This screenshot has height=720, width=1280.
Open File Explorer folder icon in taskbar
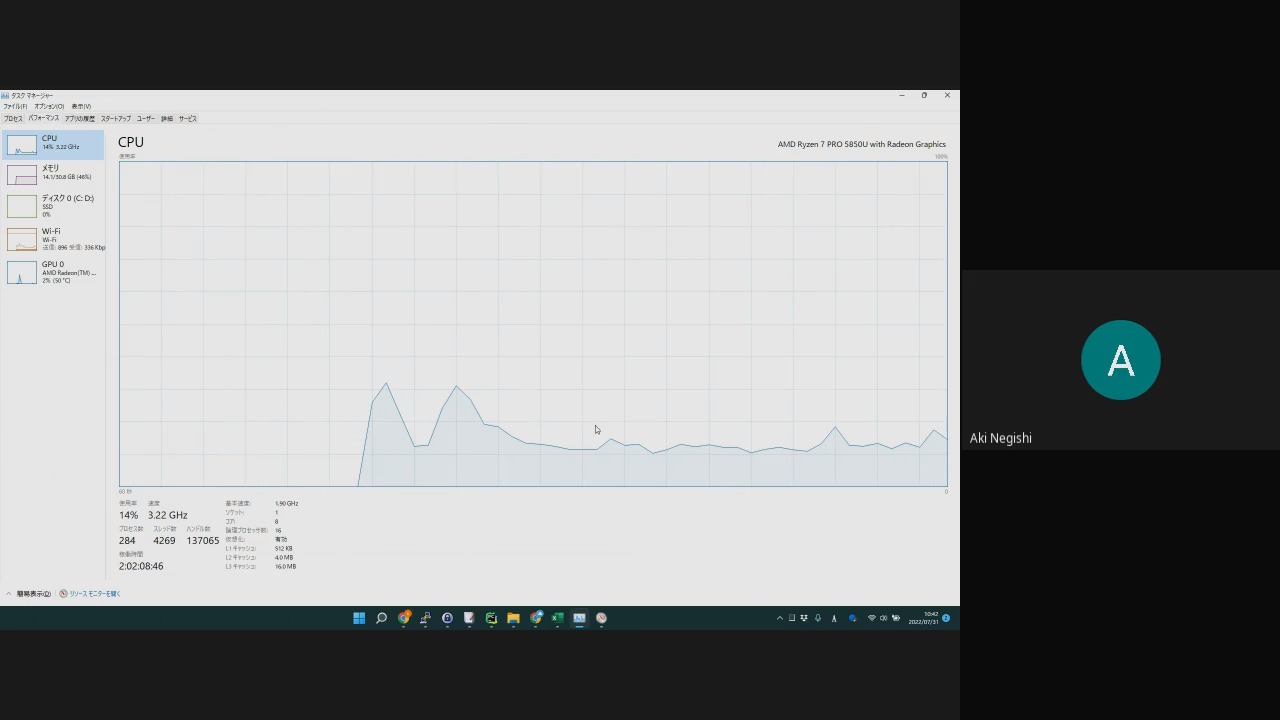(513, 618)
